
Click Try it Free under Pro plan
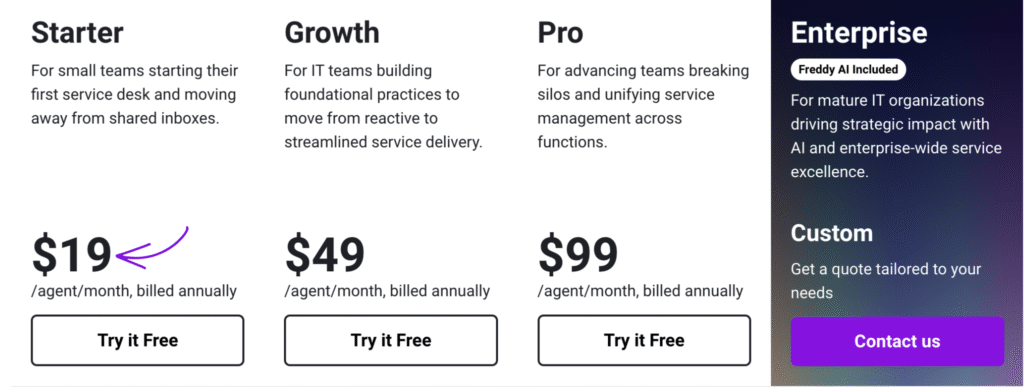pyautogui.click(x=644, y=341)
